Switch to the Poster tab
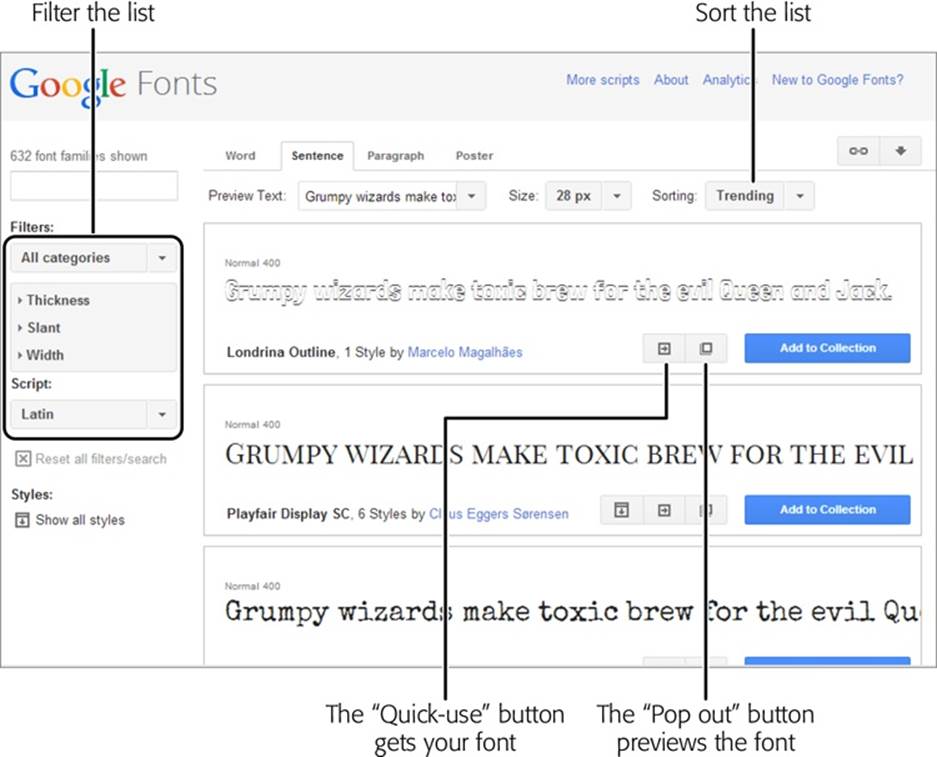This screenshot has height=757, width=937. 474,156
